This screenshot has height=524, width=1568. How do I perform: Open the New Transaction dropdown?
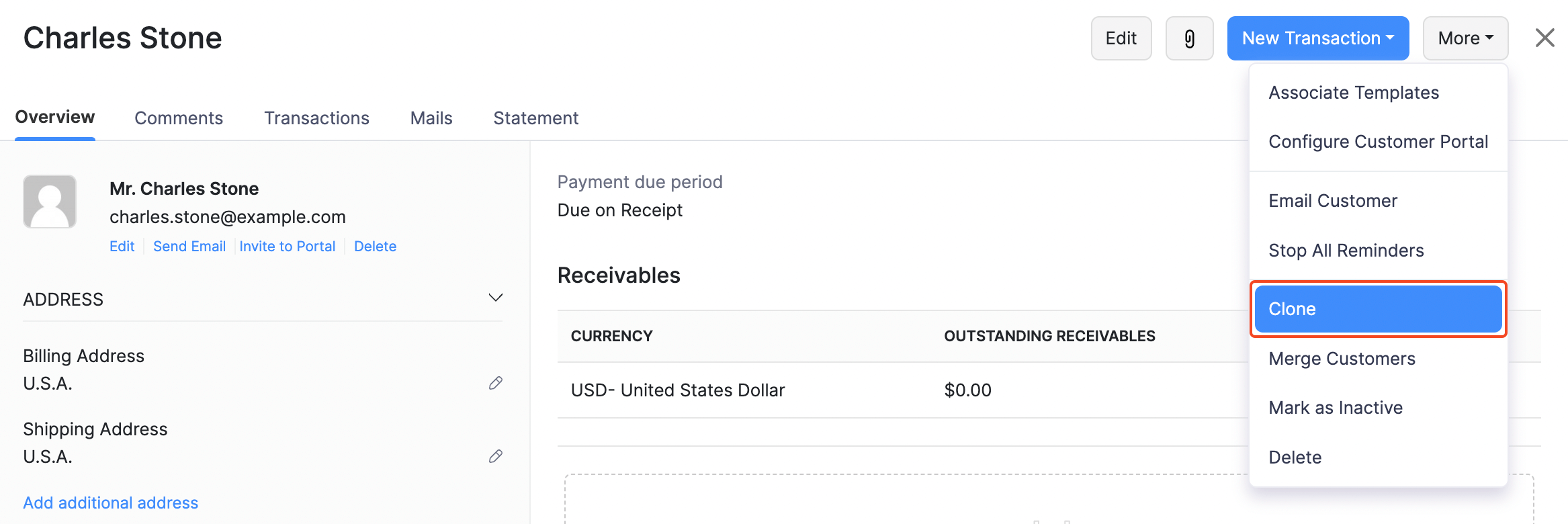[x=1317, y=38]
